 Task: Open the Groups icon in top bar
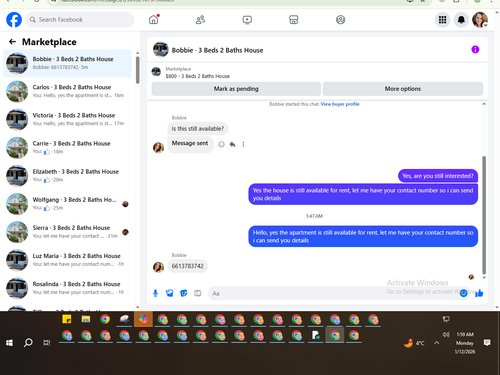(x=340, y=20)
